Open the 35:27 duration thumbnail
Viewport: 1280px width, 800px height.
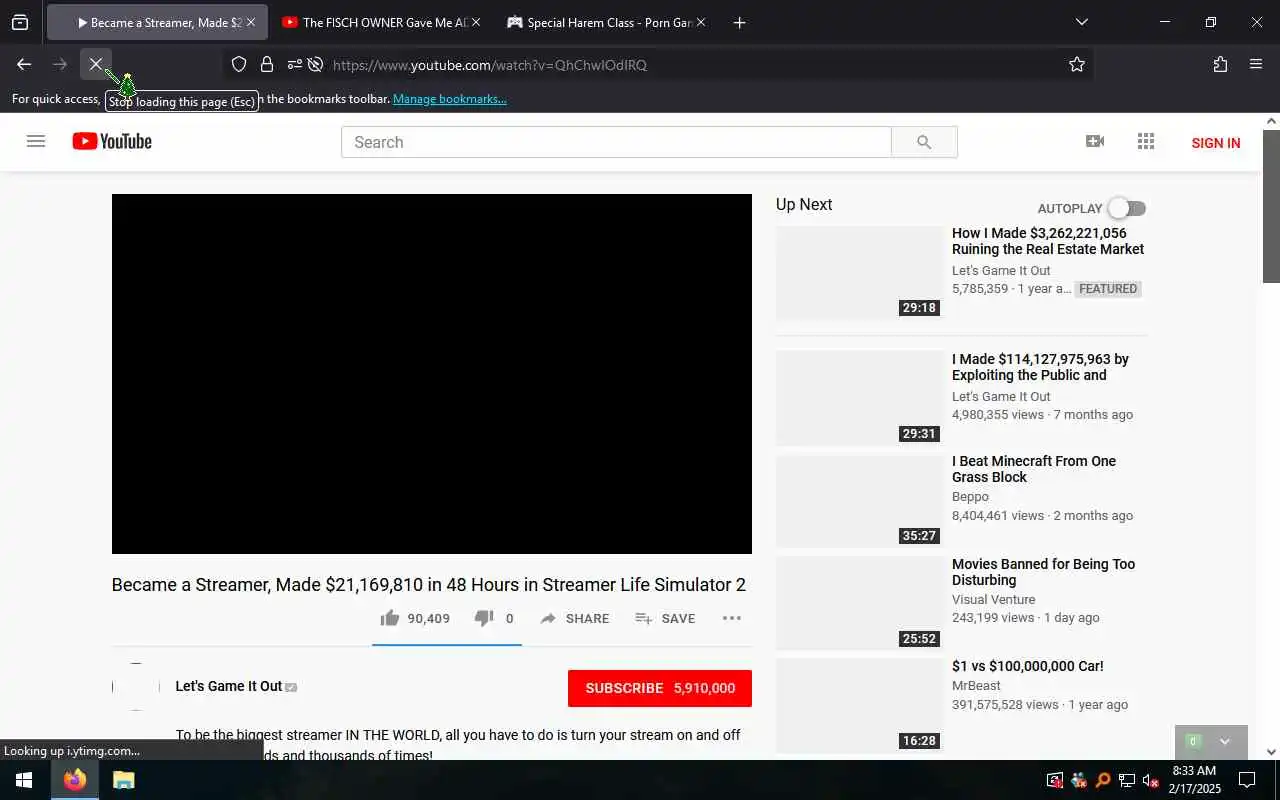859,501
